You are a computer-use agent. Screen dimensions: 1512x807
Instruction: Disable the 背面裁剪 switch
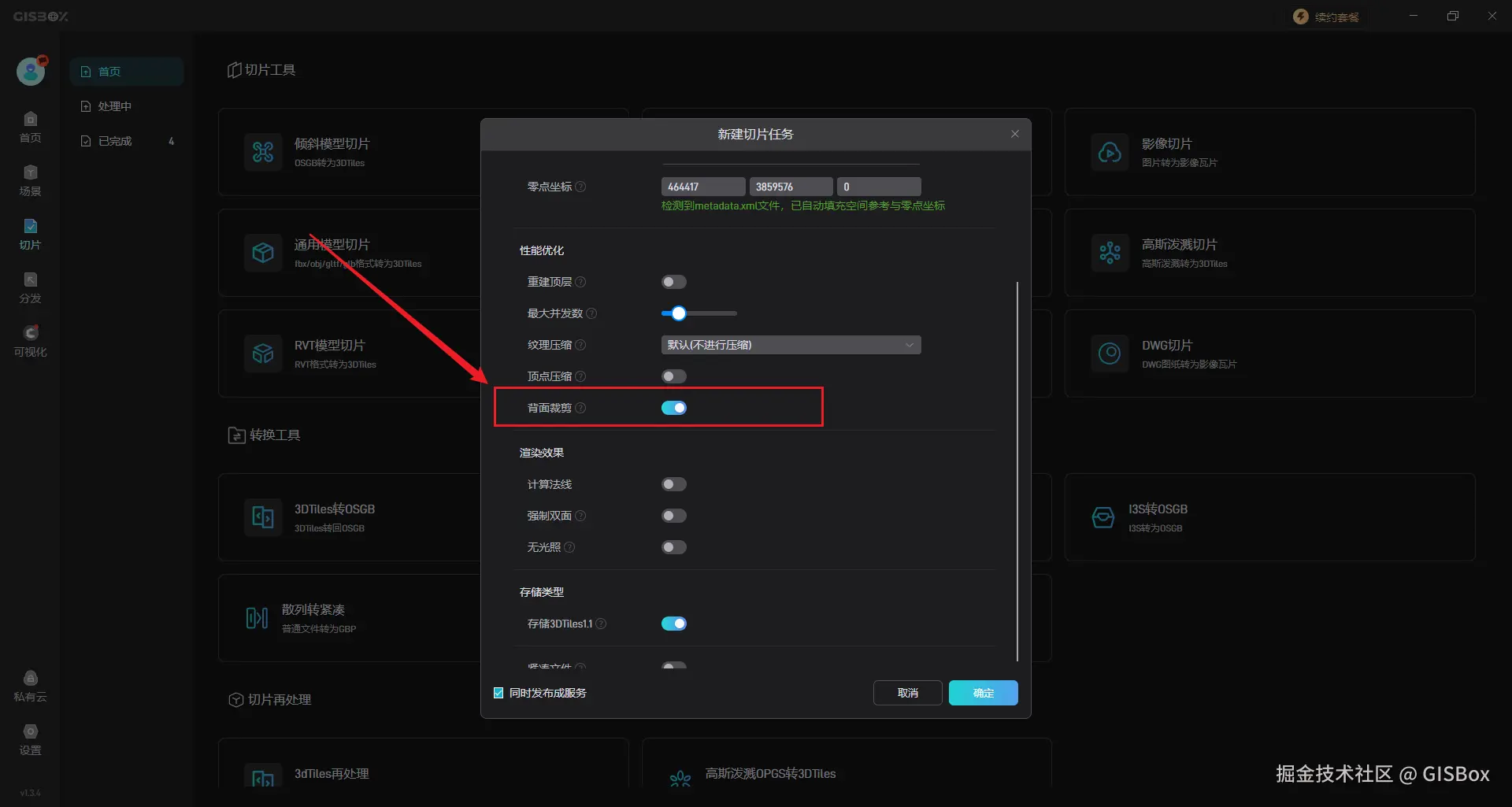[674, 408]
